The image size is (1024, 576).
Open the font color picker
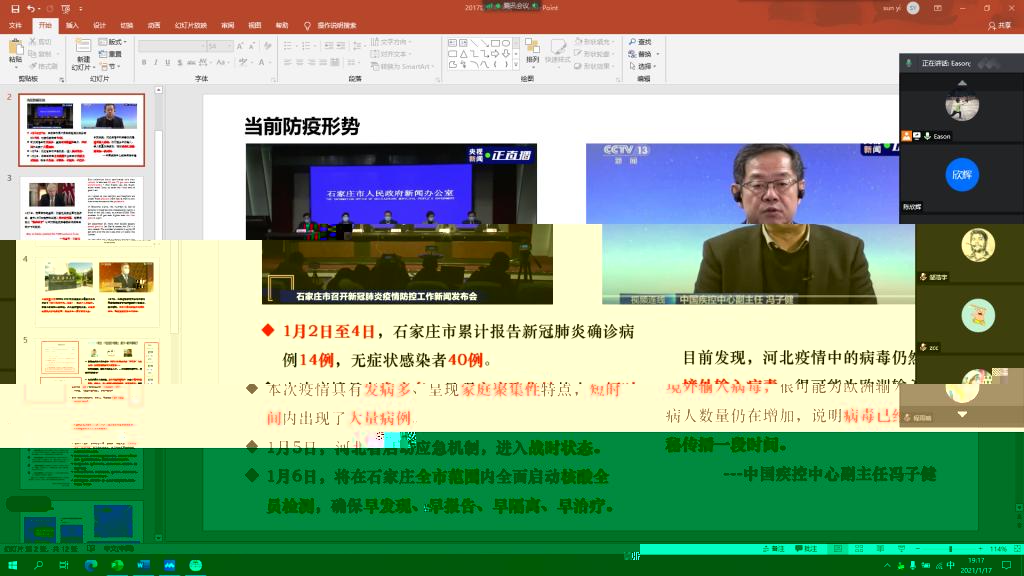pos(262,63)
